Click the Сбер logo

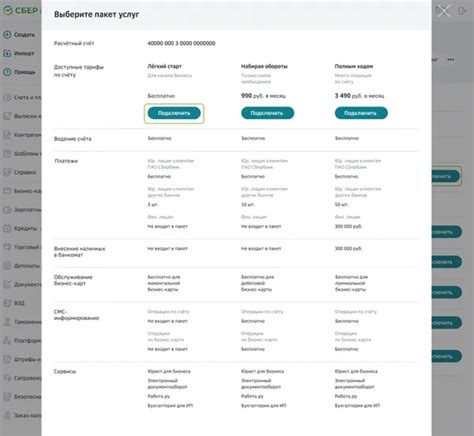point(20,10)
